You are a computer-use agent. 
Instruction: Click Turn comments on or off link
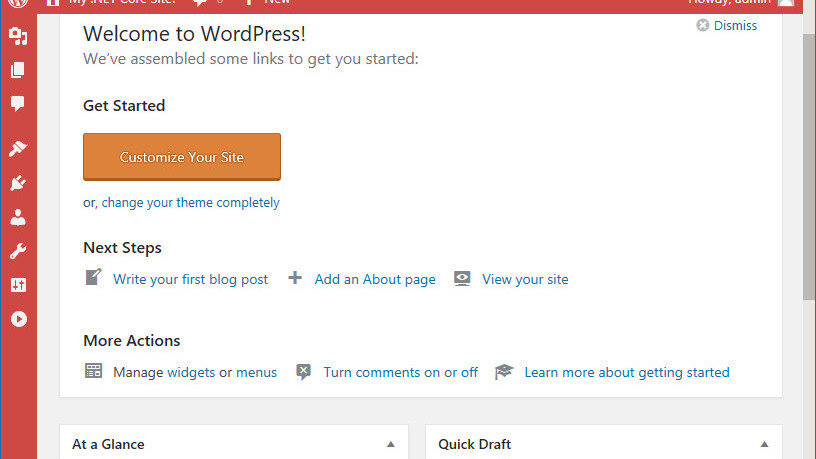click(400, 372)
